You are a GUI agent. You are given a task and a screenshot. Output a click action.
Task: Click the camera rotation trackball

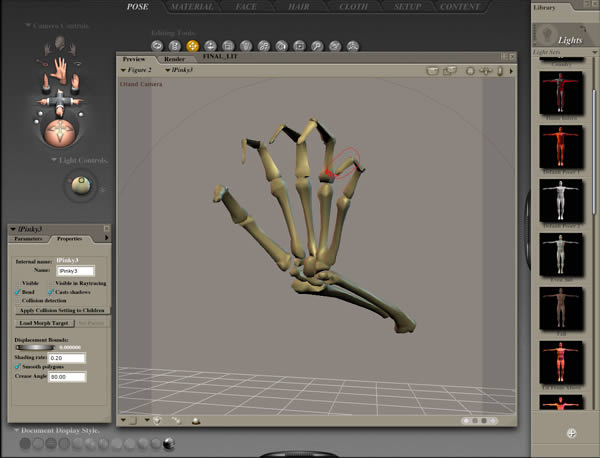[x=60, y=133]
